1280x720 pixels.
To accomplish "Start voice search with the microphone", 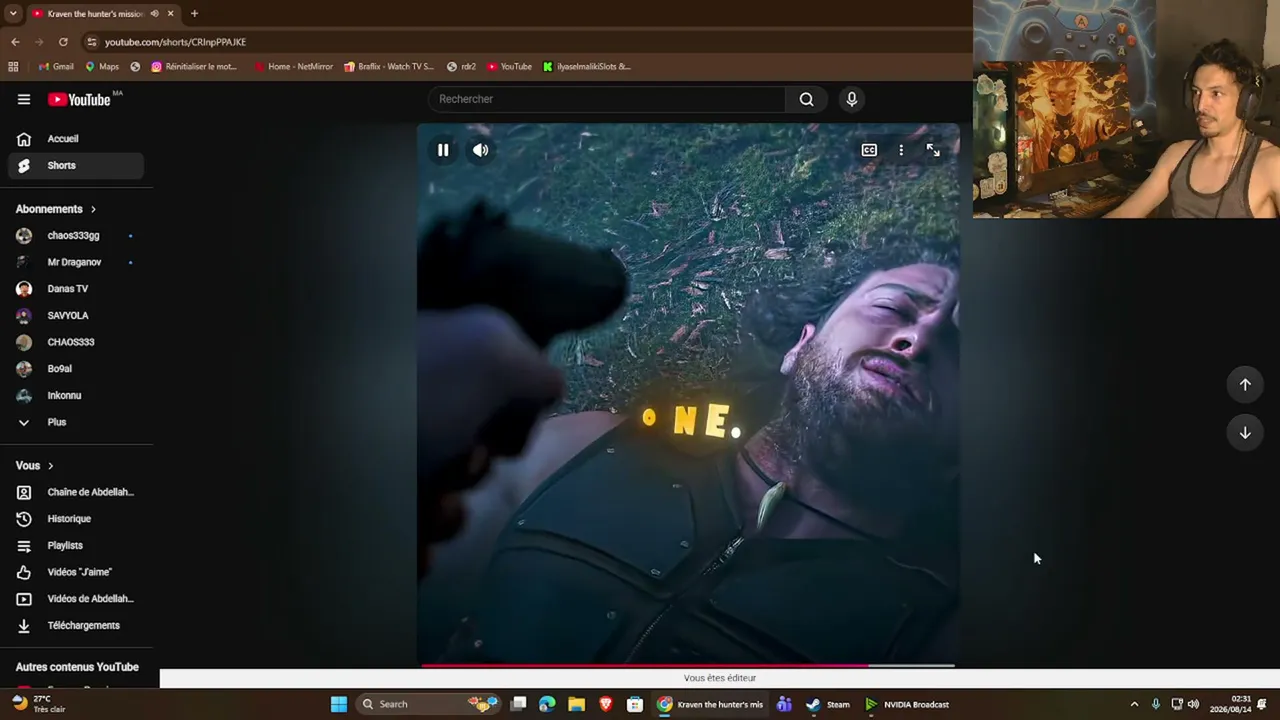I will [x=852, y=99].
